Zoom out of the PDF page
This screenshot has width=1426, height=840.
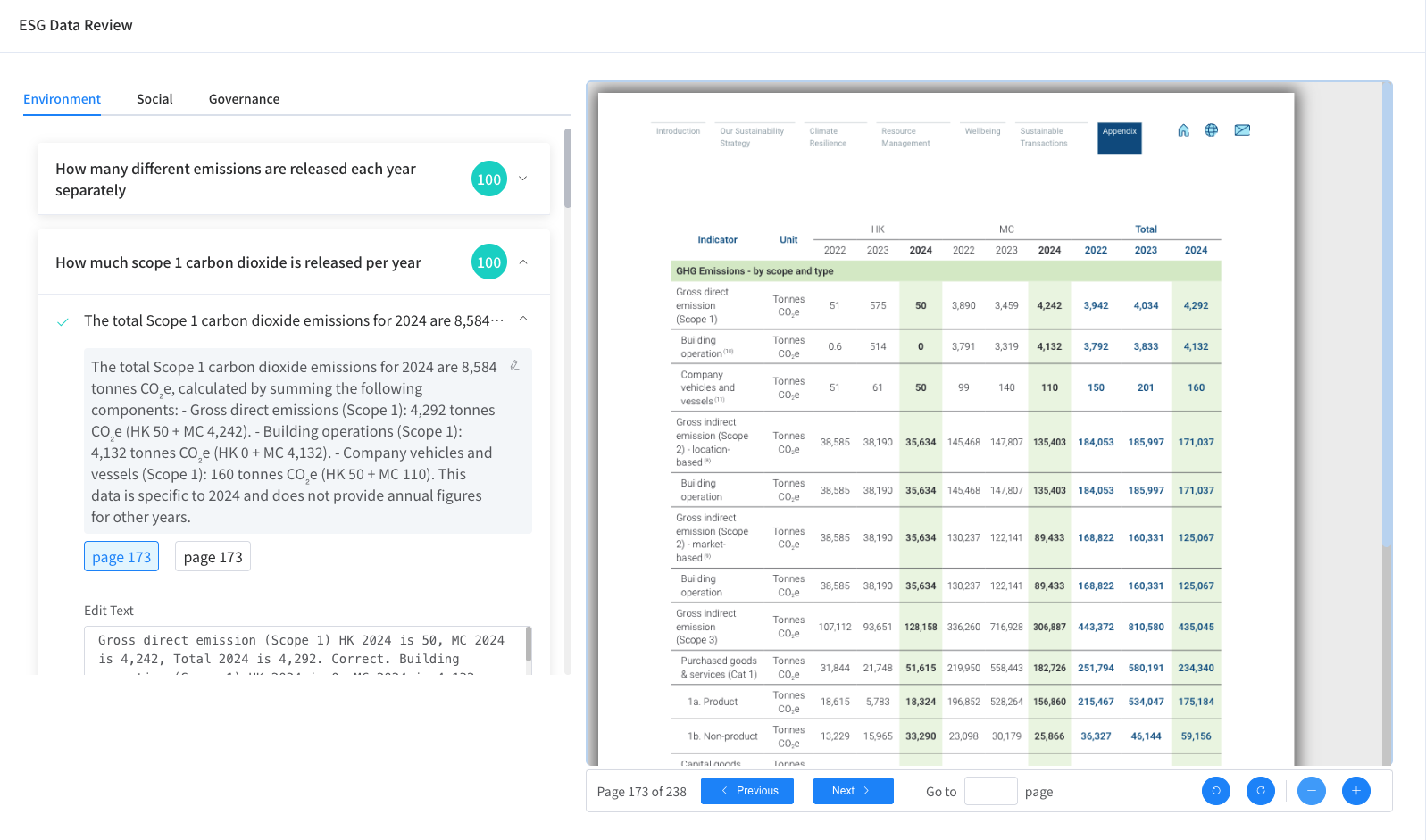[1311, 791]
